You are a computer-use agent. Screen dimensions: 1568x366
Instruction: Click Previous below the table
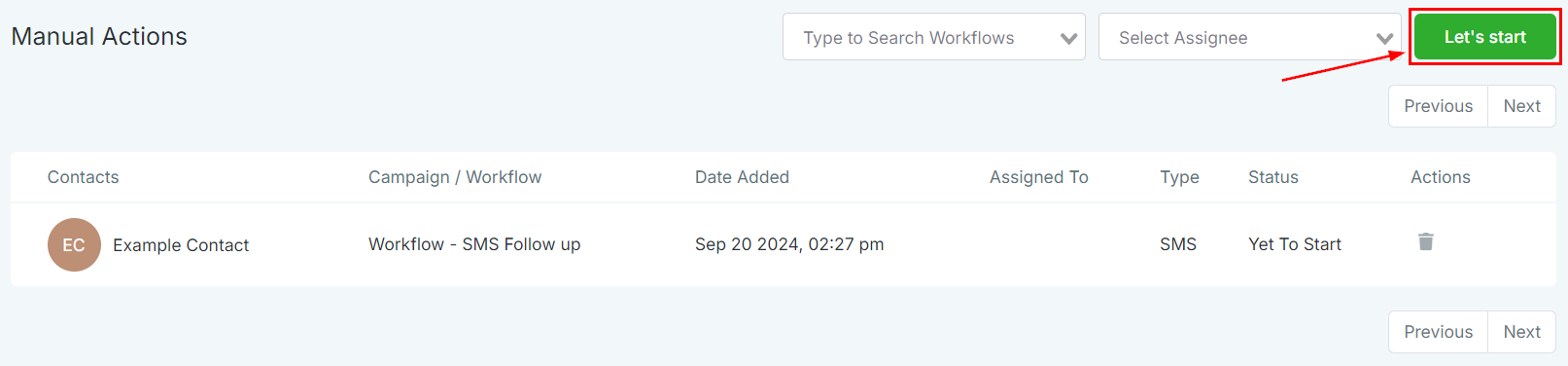(x=1438, y=332)
